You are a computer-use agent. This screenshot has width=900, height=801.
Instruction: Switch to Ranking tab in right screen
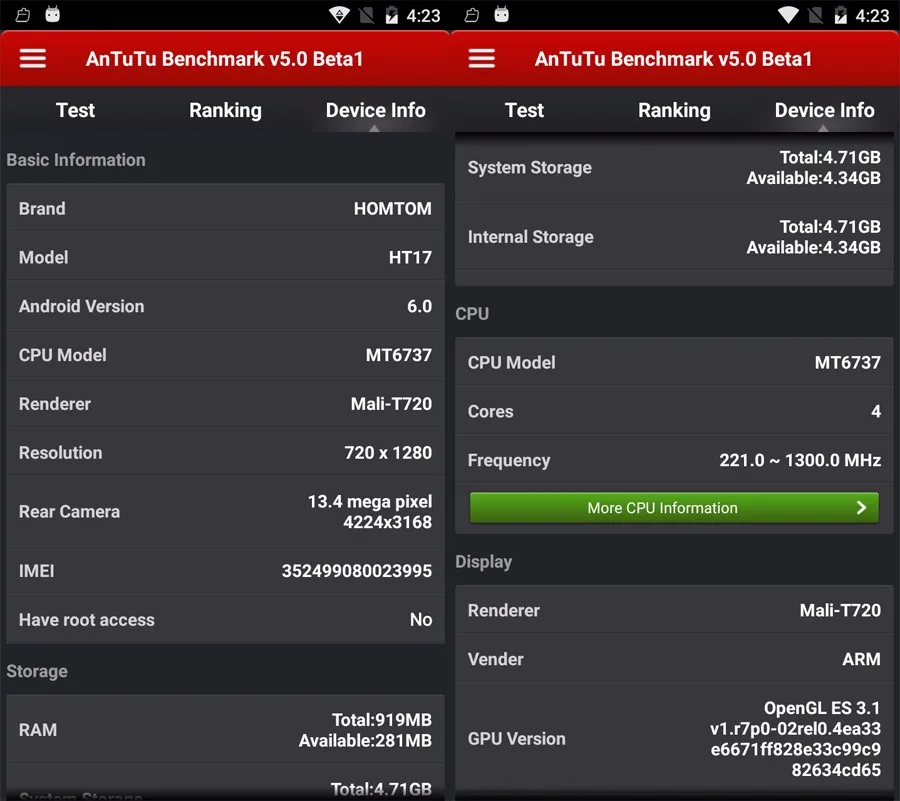pyautogui.click(x=674, y=110)
